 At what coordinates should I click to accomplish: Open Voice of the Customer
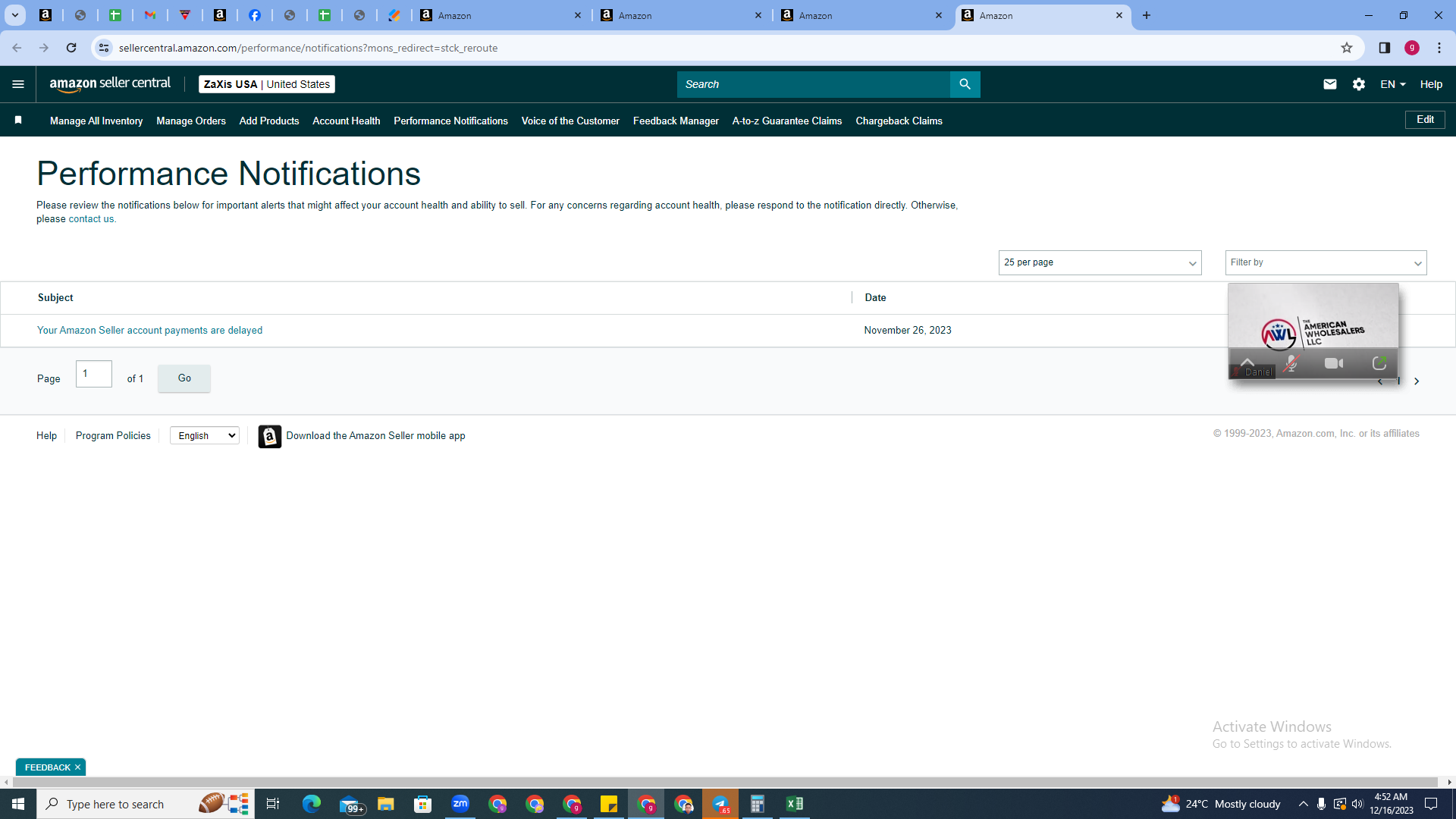570,121
